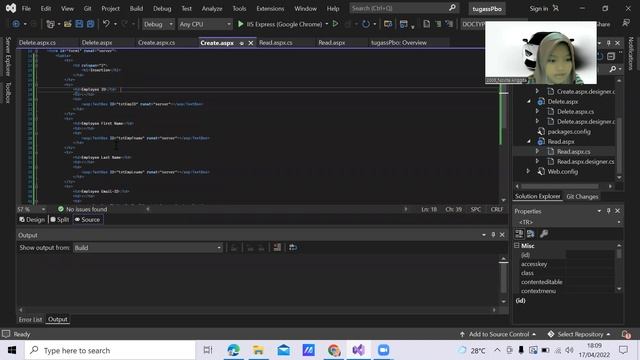Switch to the tugassPbo: Overview tab

[399, 42]
